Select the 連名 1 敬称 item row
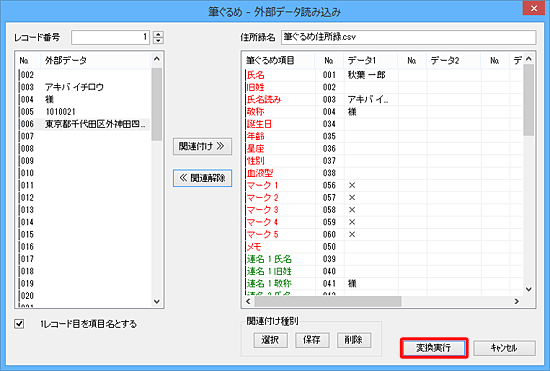Image resolution: width=550 pixels, height=371 pixels. click(383, 283)
